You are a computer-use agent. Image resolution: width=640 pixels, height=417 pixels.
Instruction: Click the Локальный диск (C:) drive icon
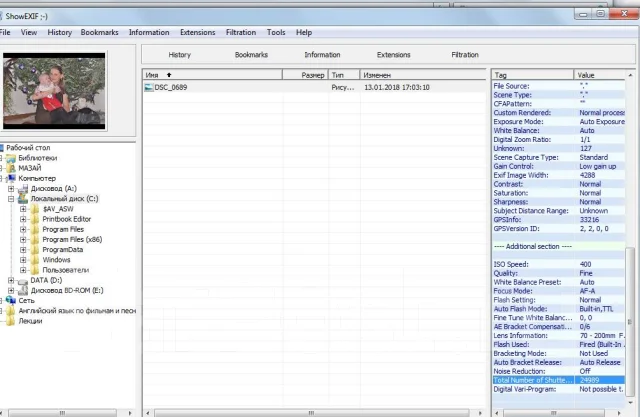pos(23,199)
